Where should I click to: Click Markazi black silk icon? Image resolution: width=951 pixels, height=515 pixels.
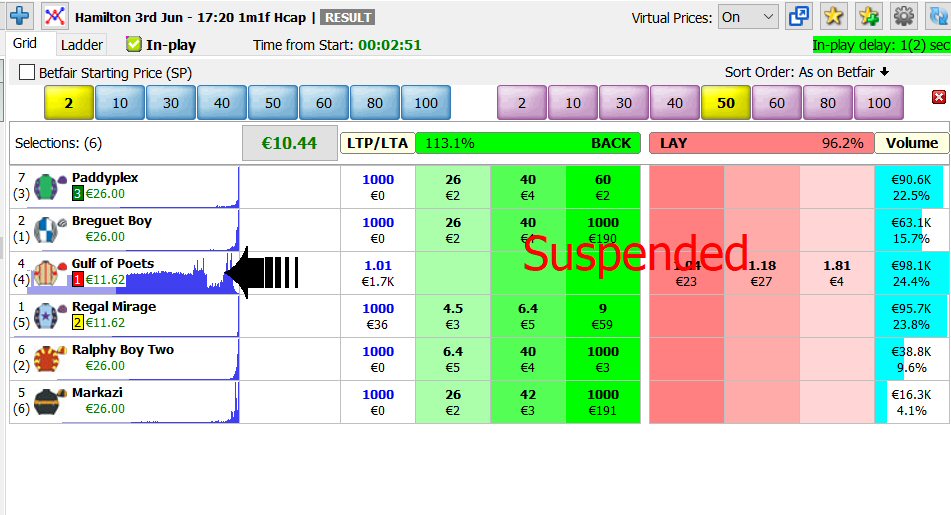point(46,402)
